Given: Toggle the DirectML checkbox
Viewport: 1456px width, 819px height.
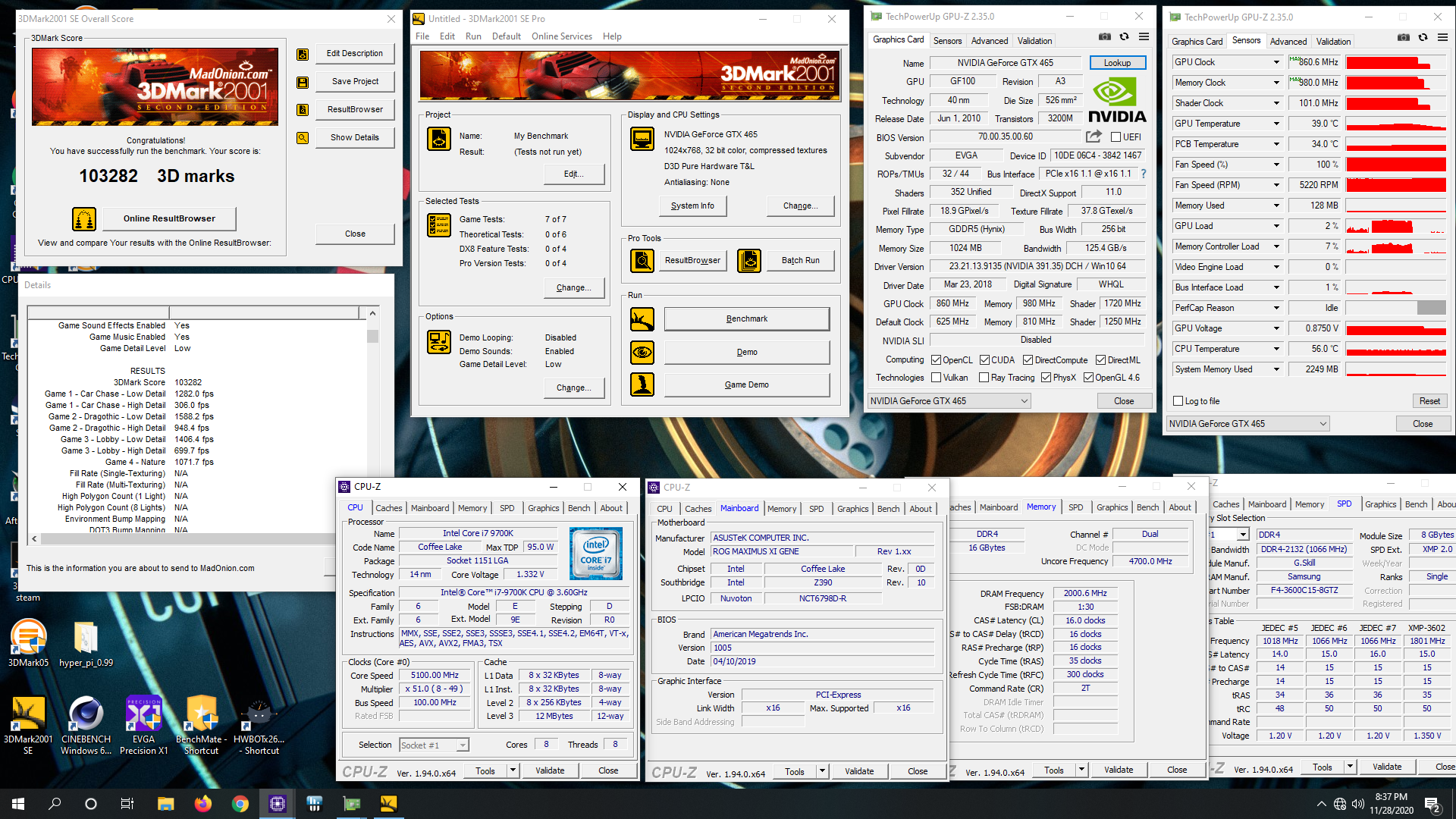Looking at the screenshot, I should click(1100, 360).
